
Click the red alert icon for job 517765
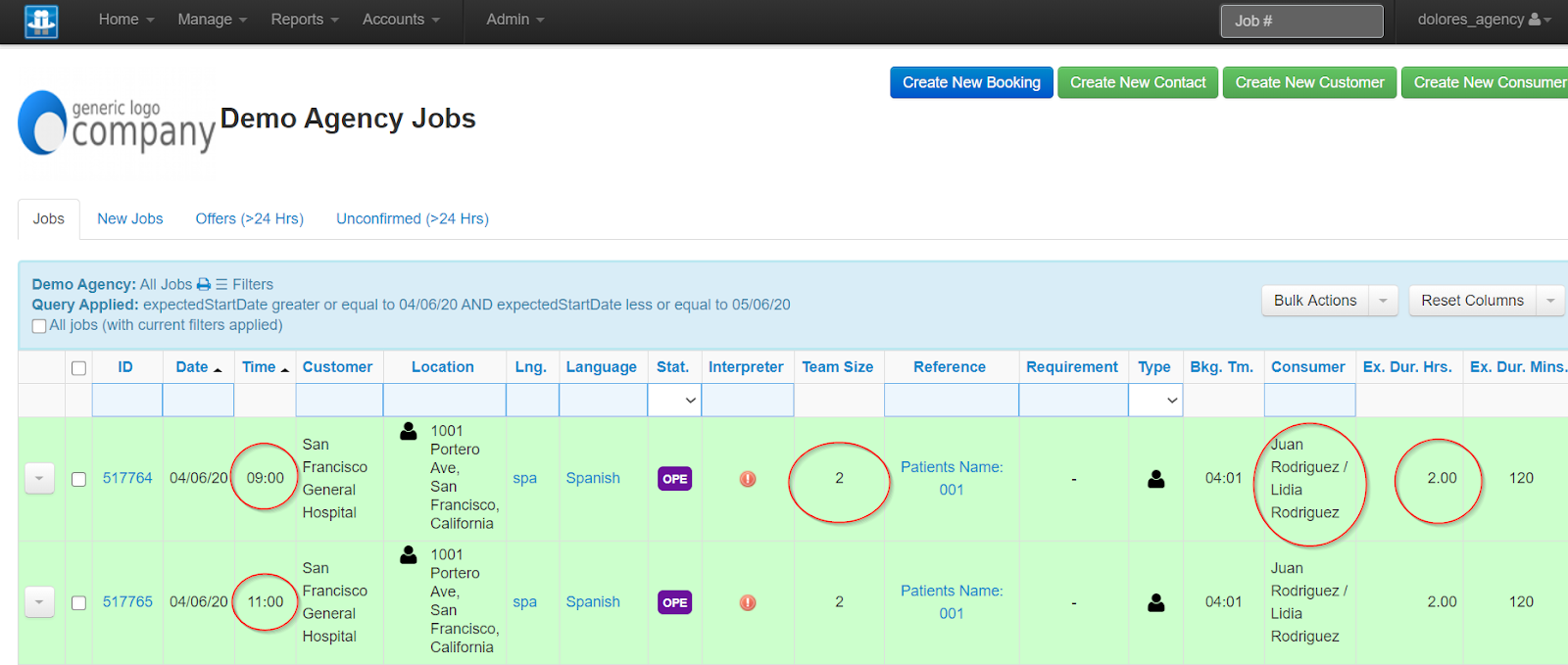[x=748, y=602]
